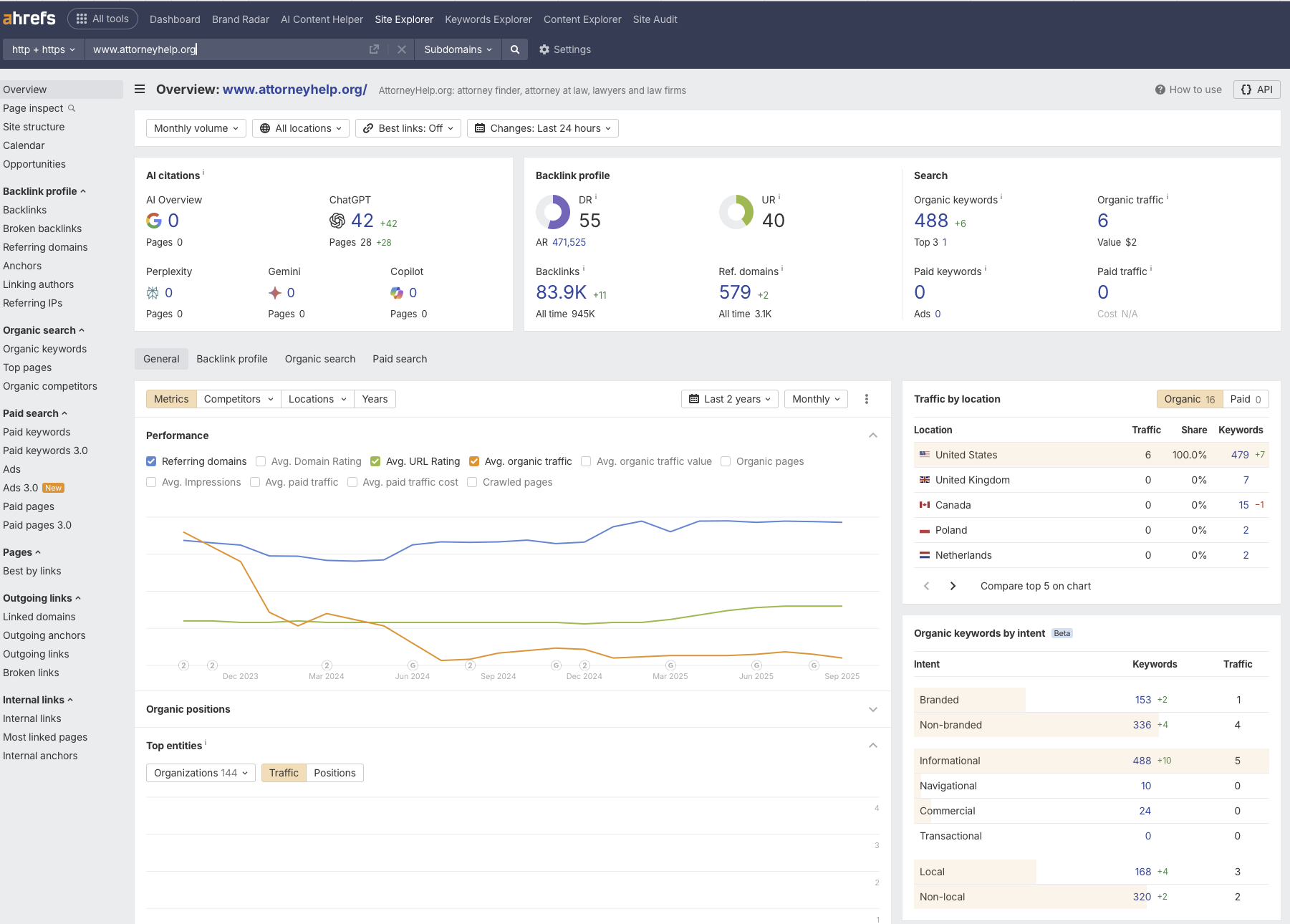This screenshot has width=1290, height=924.
Task: Click the Compare top 5 on chart link
Action: (1035, 586)
